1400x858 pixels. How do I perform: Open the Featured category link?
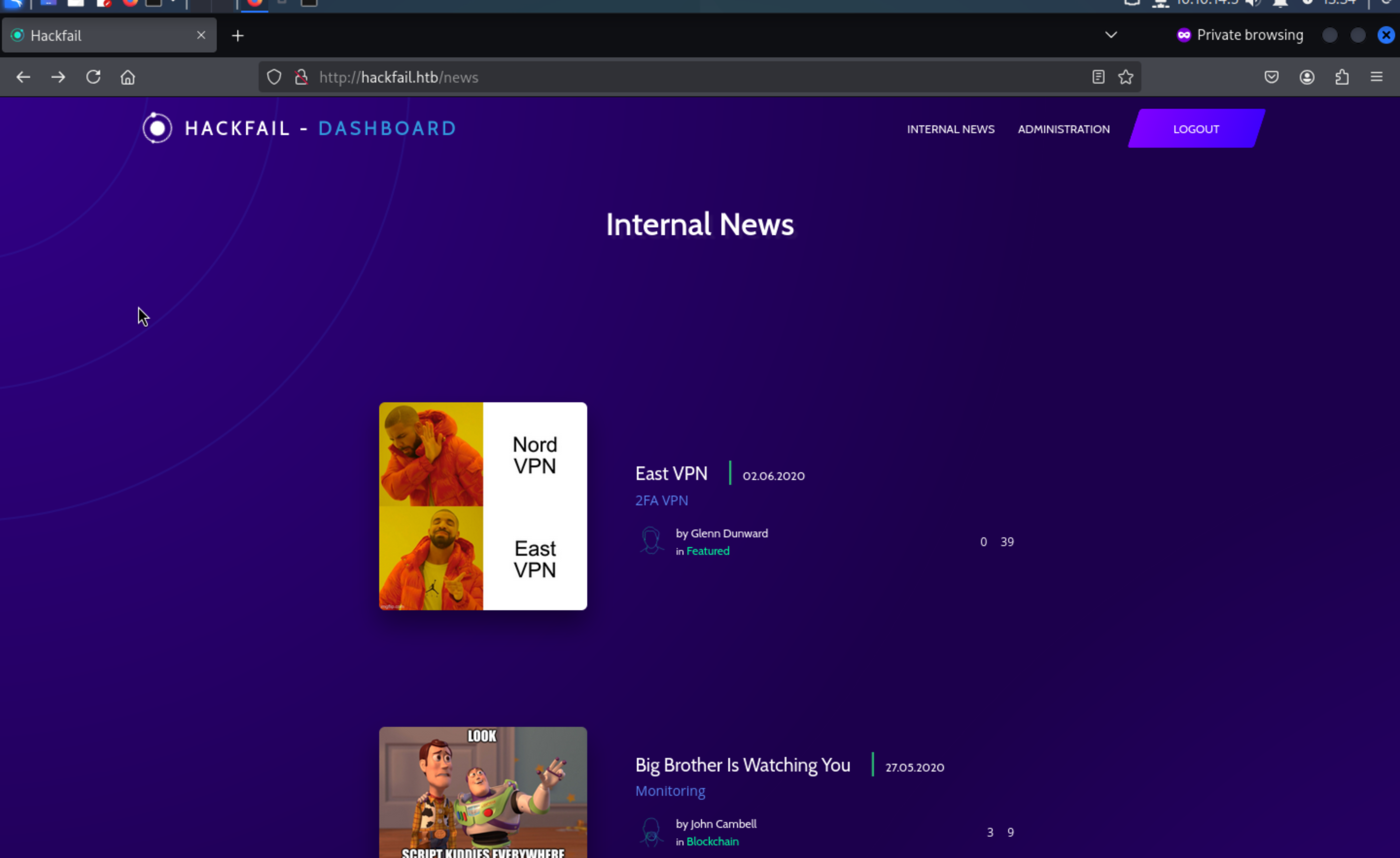pos(707,551)
